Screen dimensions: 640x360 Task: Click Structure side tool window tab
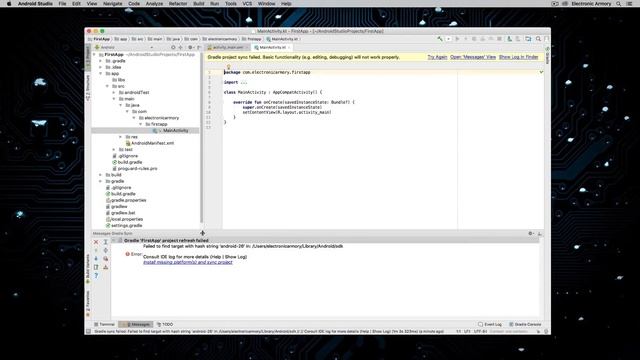[88, 88]
